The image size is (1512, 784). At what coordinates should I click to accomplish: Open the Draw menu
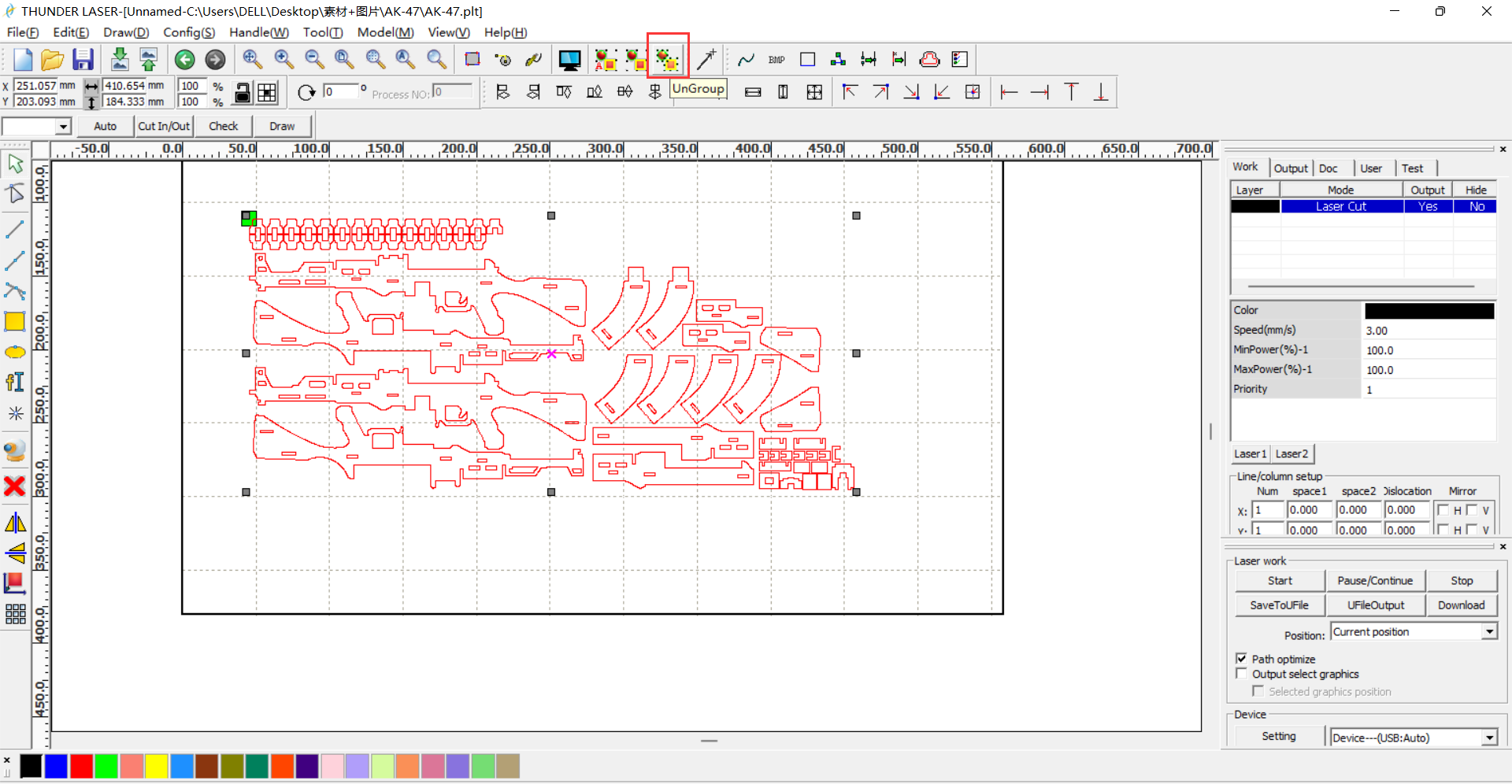tap(126, 32)
